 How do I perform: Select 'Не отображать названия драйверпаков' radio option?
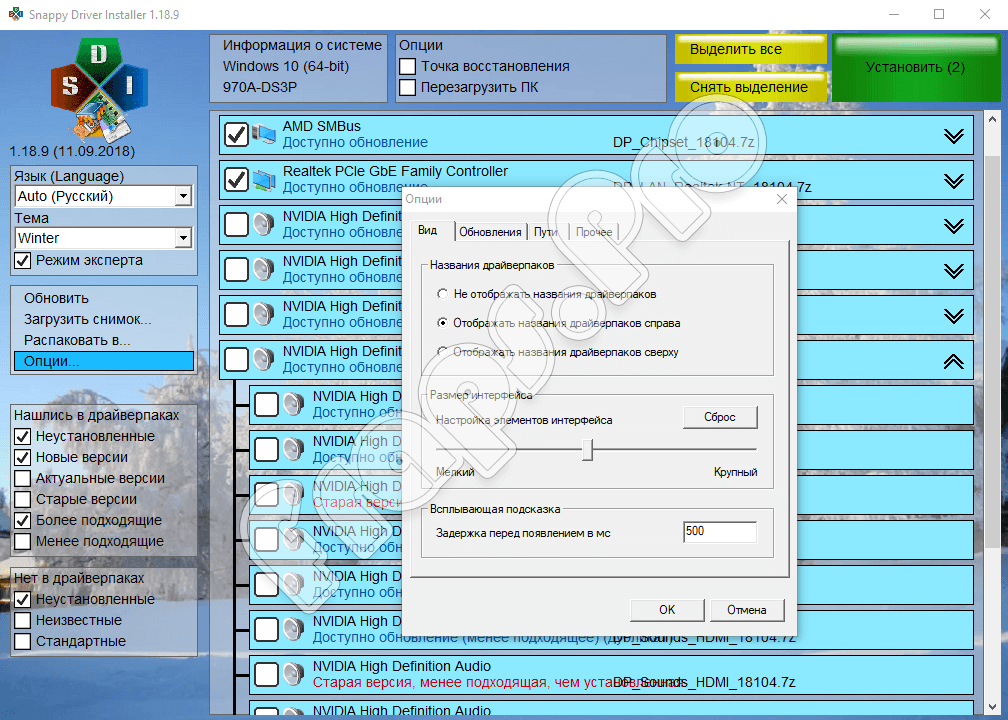(443, 295)
